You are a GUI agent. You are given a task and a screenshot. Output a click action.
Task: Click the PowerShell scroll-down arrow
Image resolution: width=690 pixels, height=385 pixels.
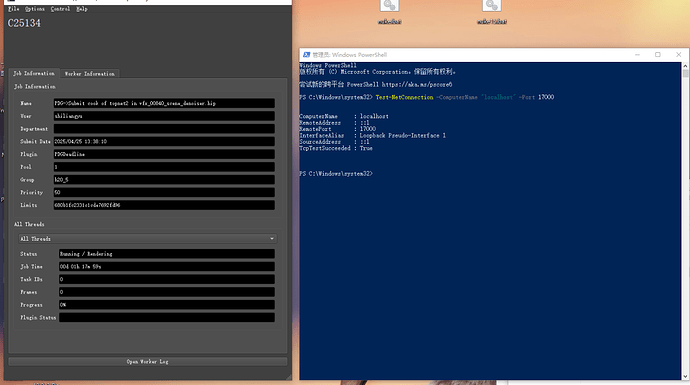(685, 376)
